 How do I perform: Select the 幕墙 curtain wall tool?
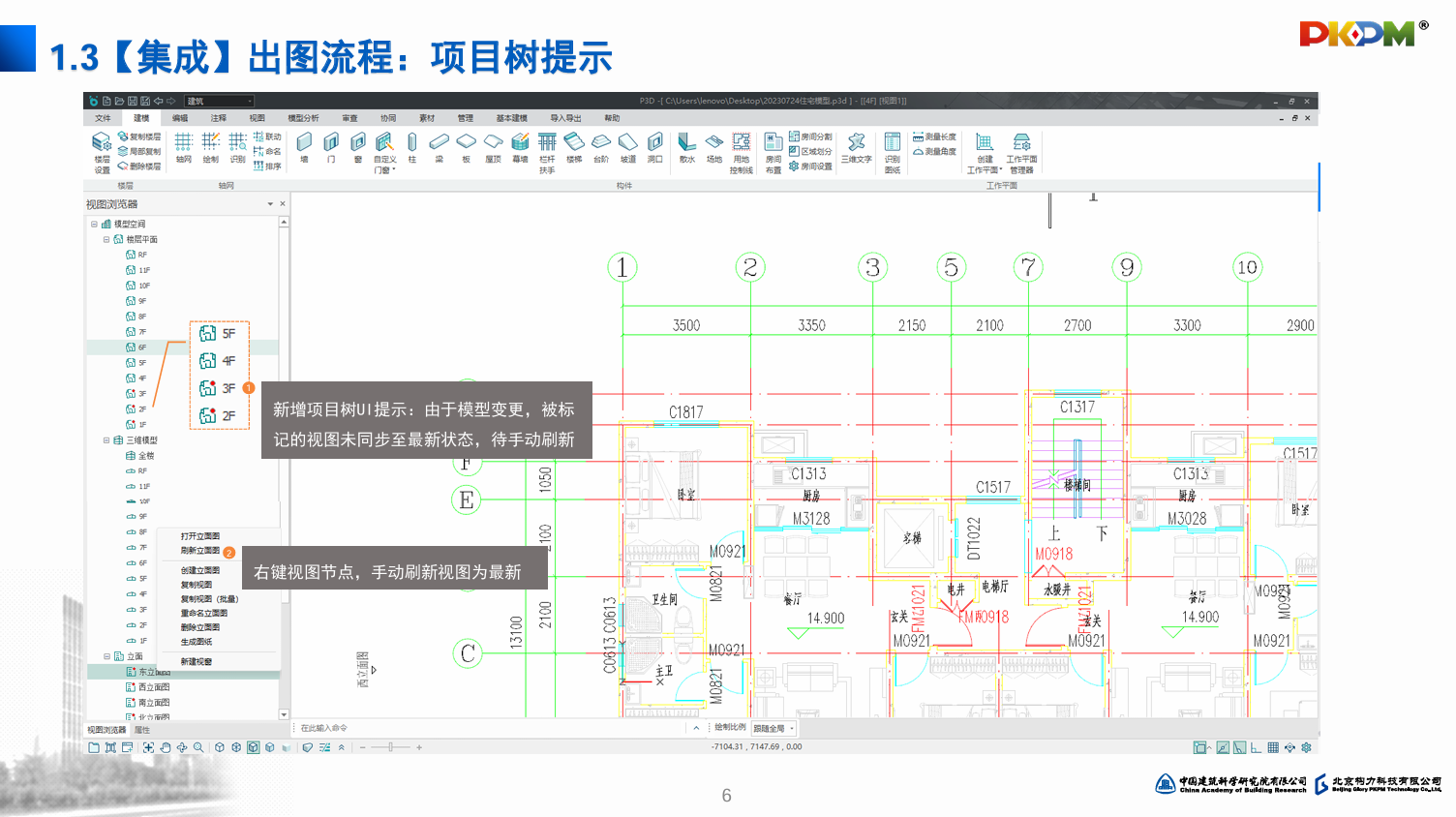coord(521,148)
